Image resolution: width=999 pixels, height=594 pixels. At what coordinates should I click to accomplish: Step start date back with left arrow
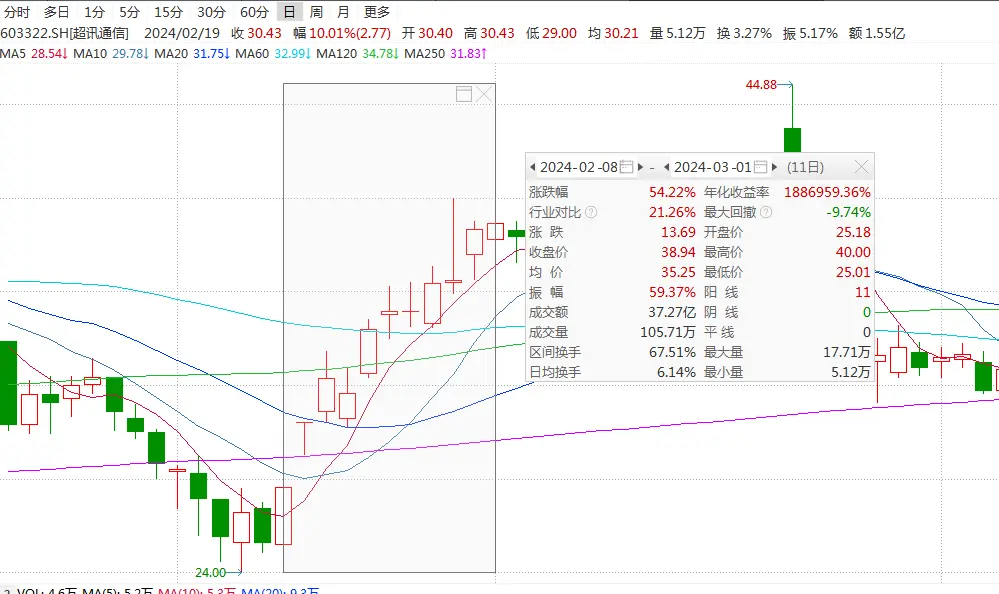point(533,167)
